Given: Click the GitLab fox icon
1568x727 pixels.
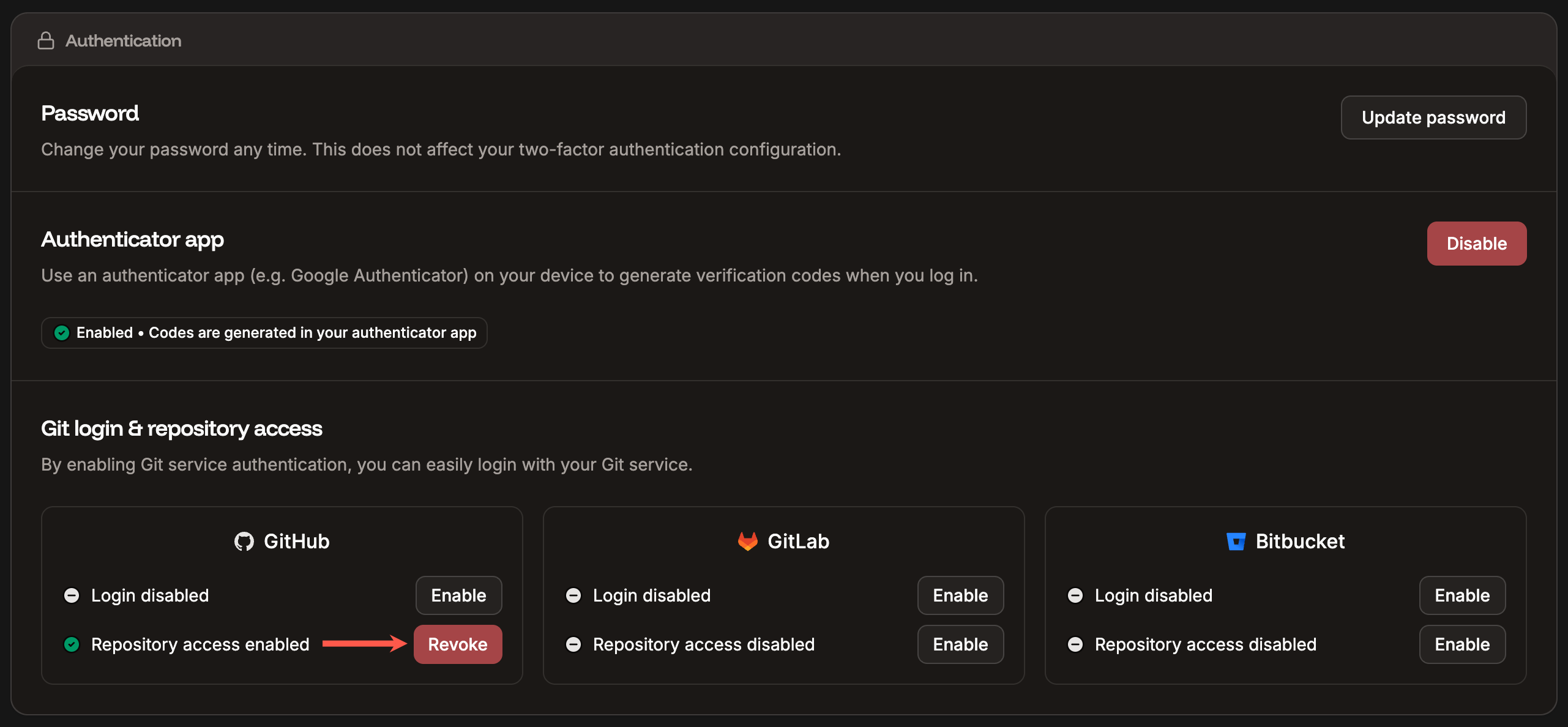Looking at the screenshot, I should (747, 541).
